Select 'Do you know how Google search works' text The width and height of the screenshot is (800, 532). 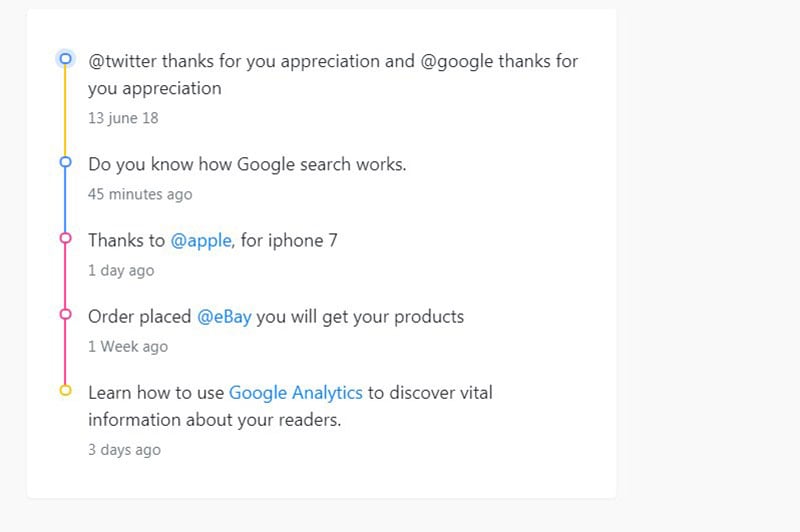point(247,164)
